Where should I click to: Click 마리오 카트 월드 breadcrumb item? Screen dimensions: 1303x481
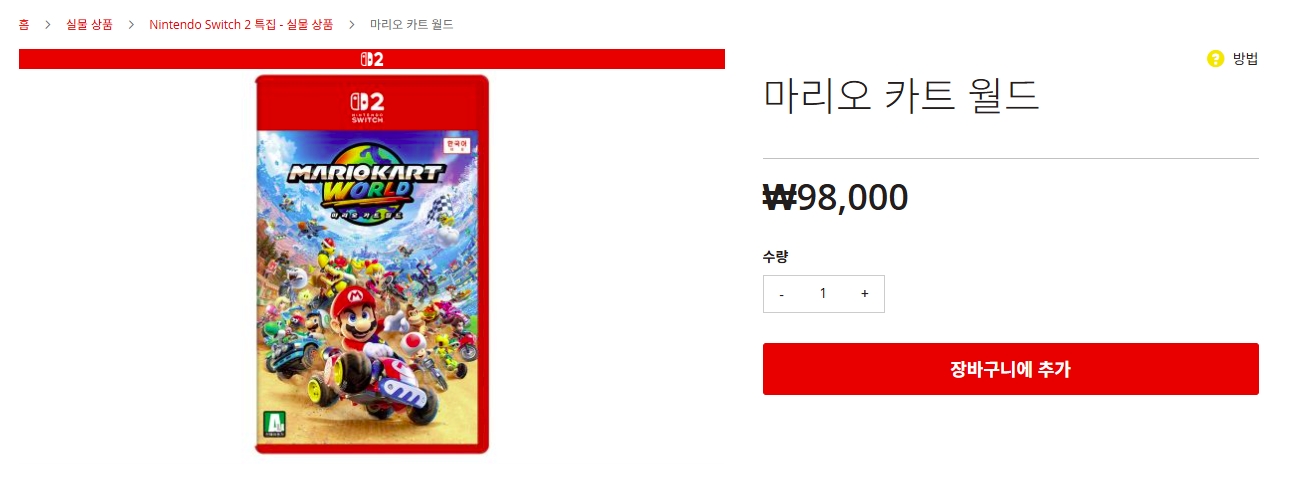(412, 24)
